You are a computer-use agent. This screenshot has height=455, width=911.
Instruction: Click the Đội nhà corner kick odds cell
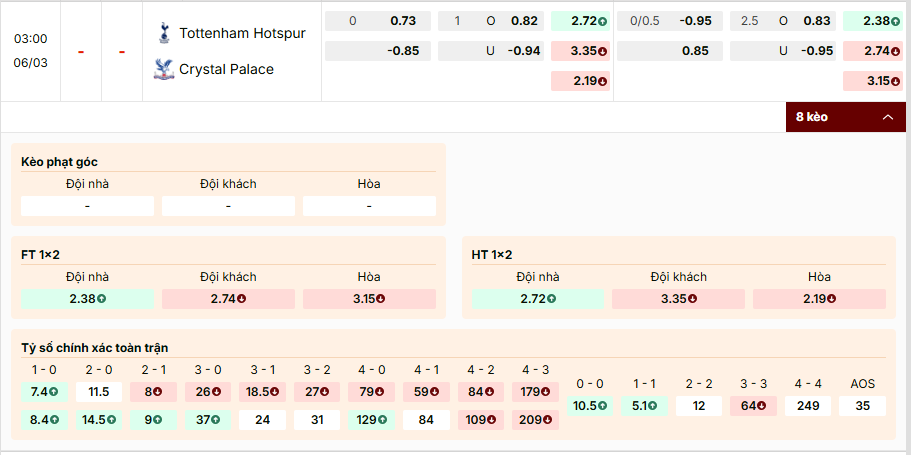[88, 206]
